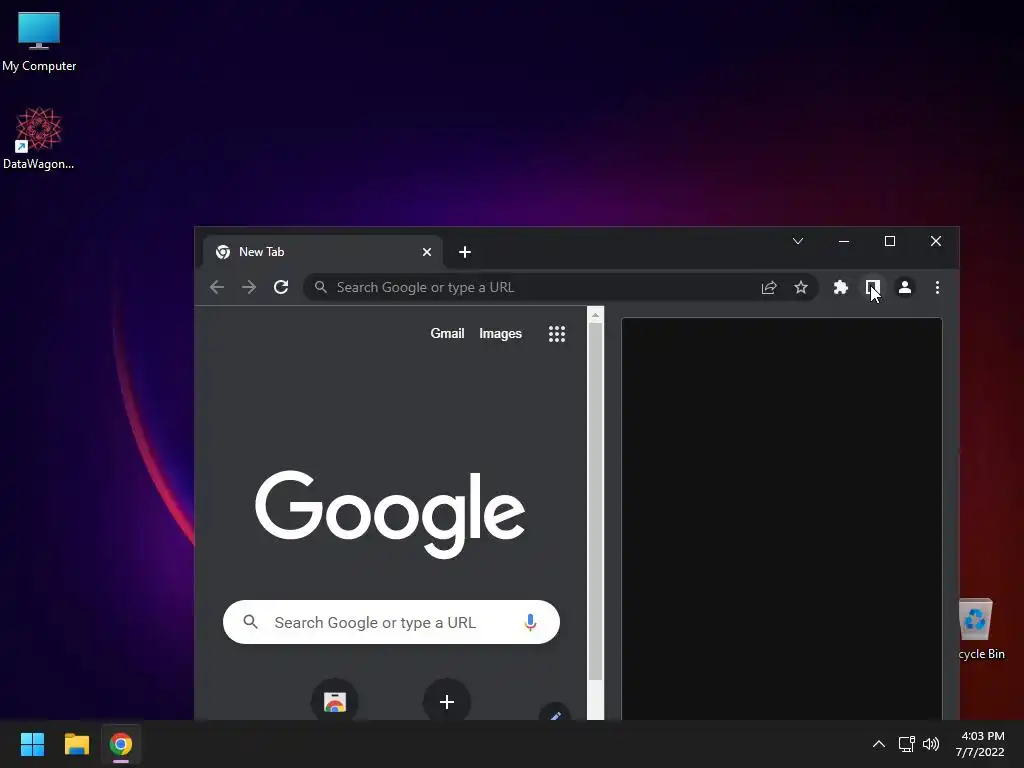Select the New Tab tab

point(323,252)
